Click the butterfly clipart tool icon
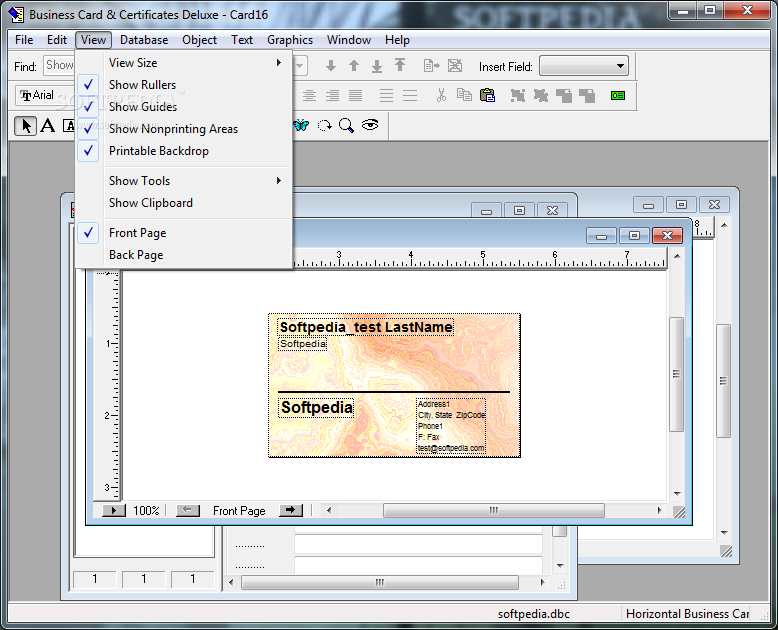This screenshot has height=630, width=778. click(301, 126)
